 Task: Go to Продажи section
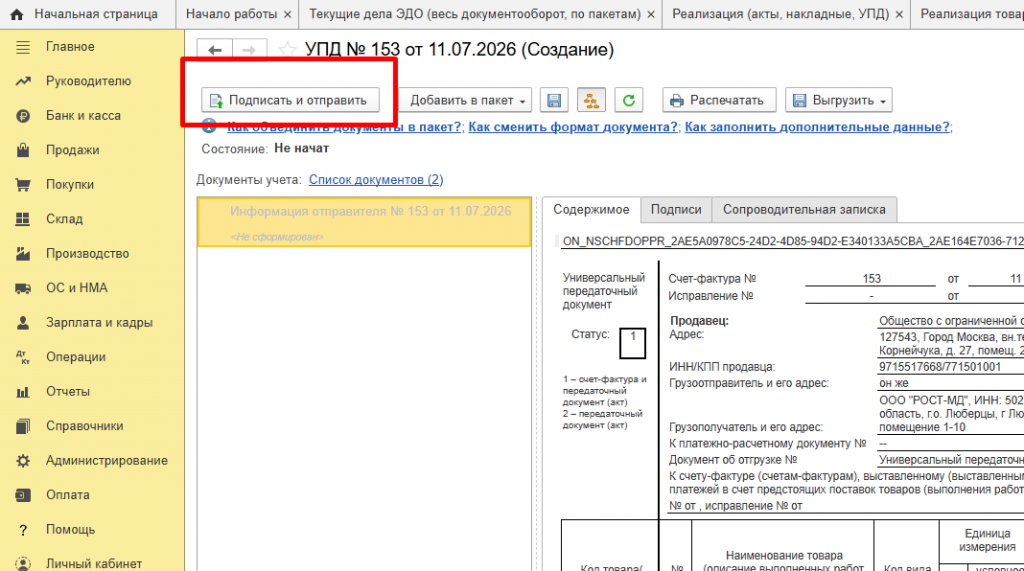pos(72,150)
